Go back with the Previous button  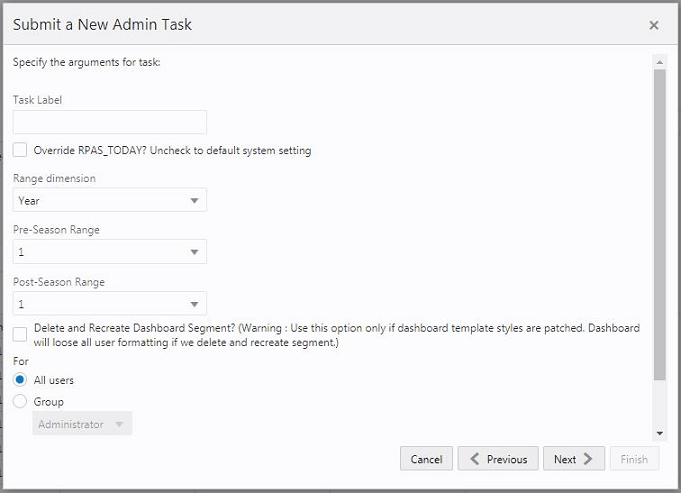point(498,459)
